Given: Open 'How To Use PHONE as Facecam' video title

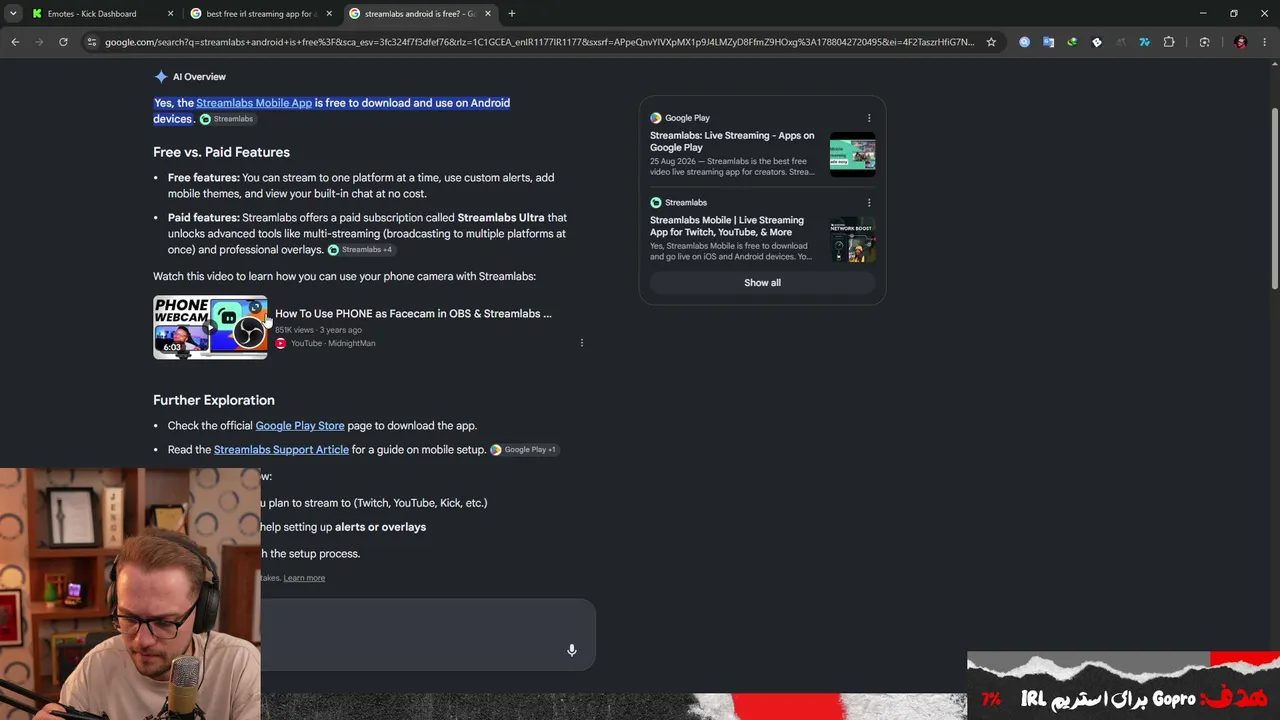Looking at the screenshot, I should (x=413, y=314).
